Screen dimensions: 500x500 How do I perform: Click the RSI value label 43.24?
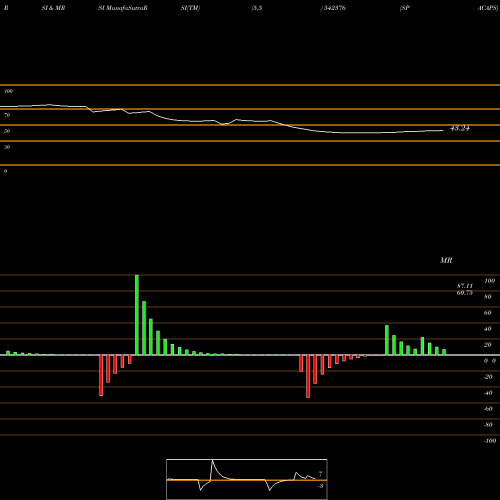click(x=460, y=128)
